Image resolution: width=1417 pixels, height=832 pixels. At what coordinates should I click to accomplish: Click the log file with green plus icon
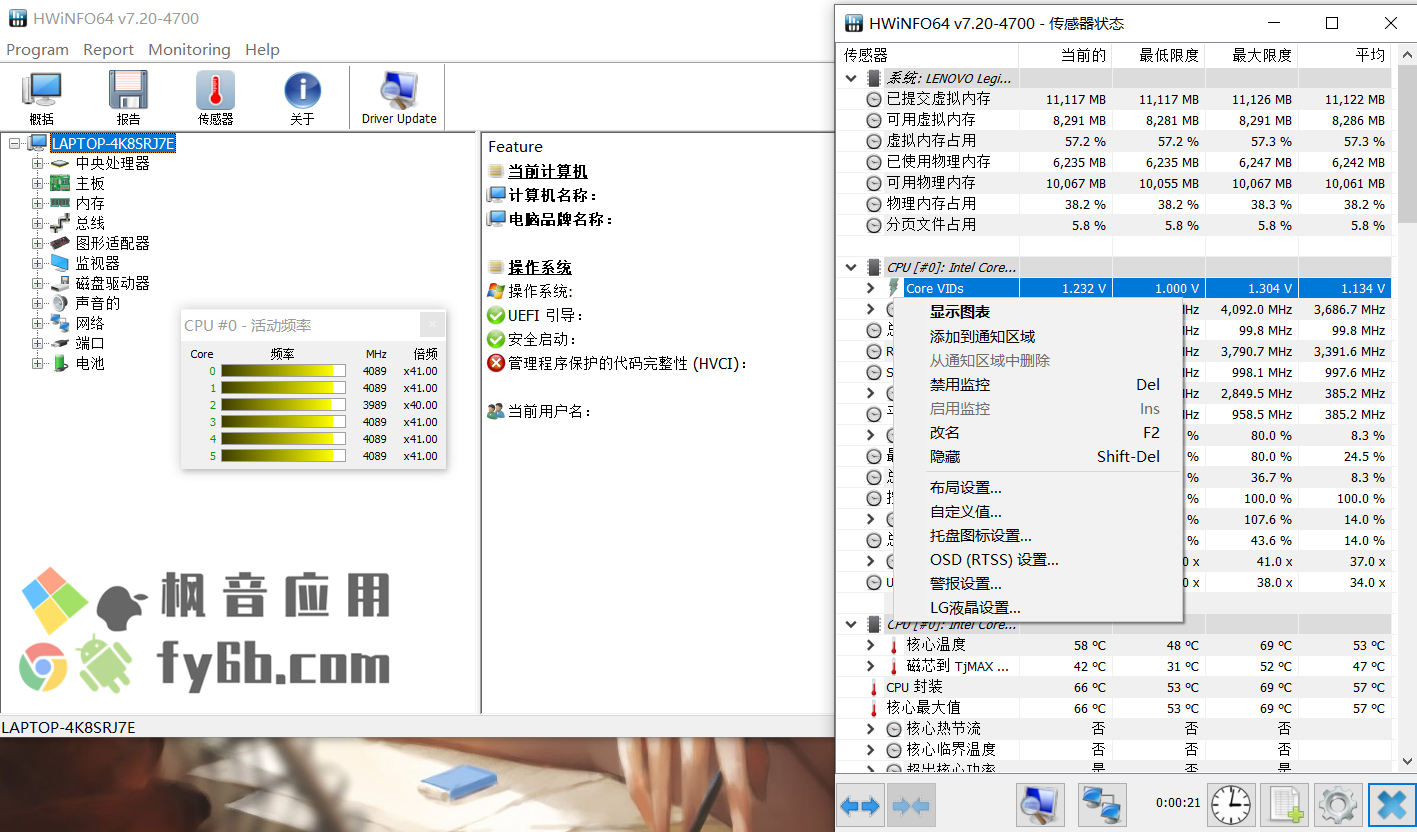click(x=1285, y=805)
